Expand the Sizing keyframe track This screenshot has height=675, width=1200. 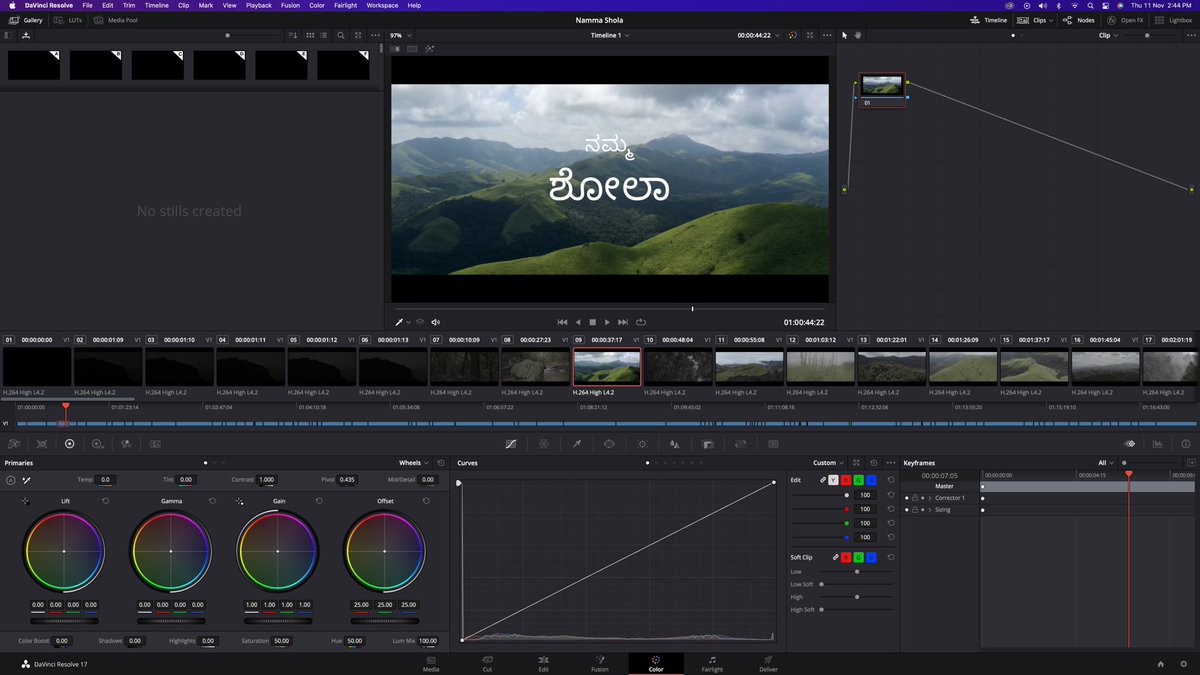pyautogui.click(x=930, y=510)
